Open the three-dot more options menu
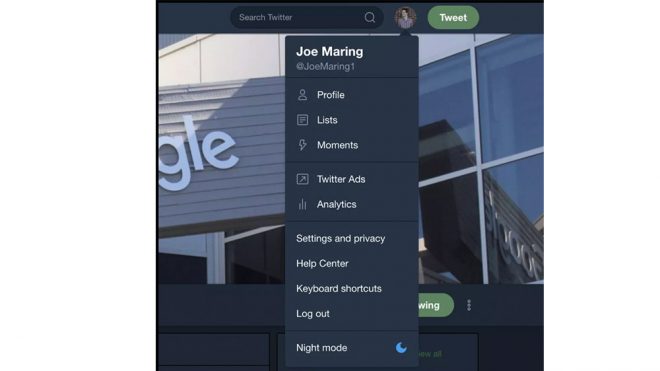 [469, 305]
